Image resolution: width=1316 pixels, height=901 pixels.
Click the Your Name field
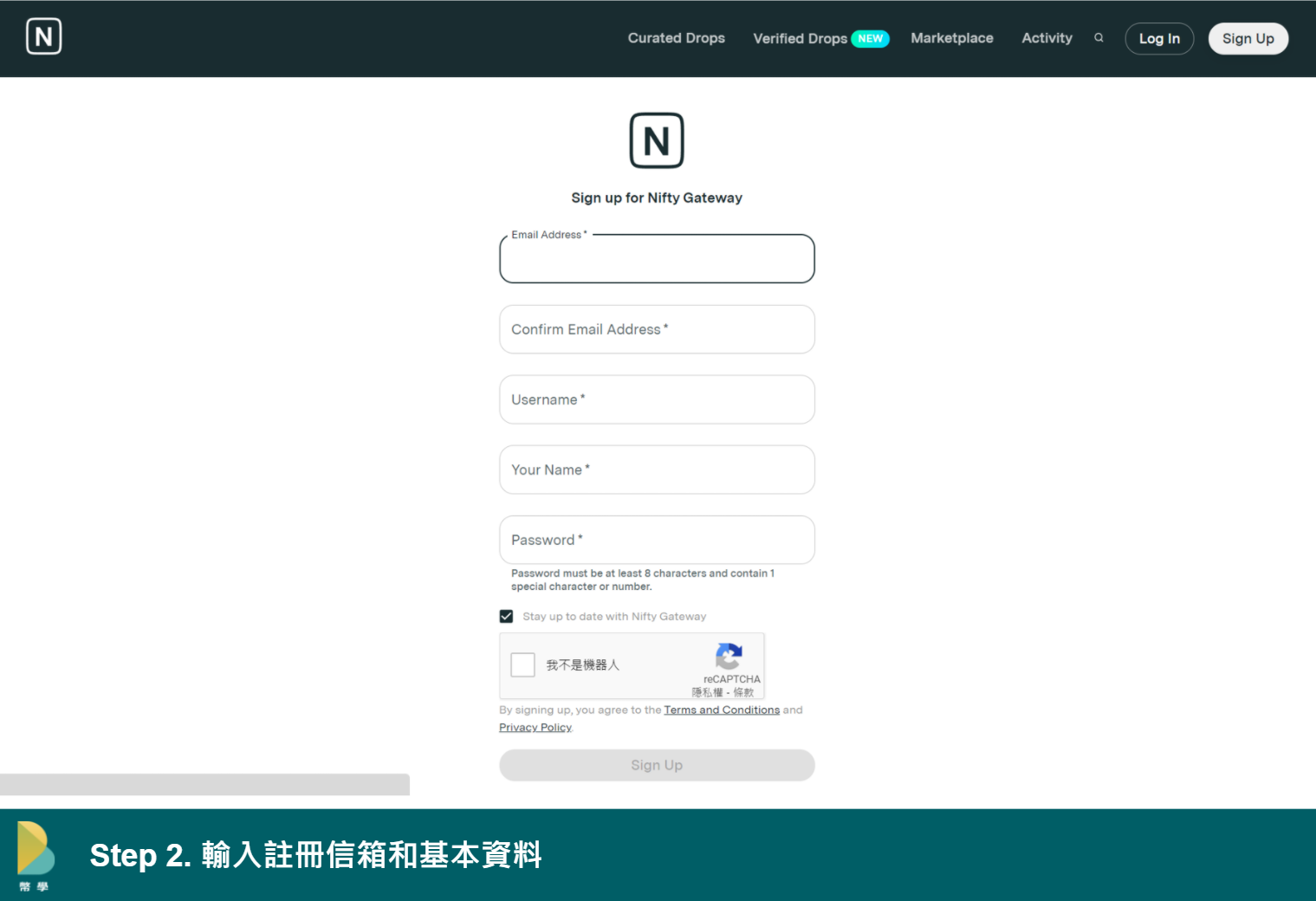click(657, 470)
